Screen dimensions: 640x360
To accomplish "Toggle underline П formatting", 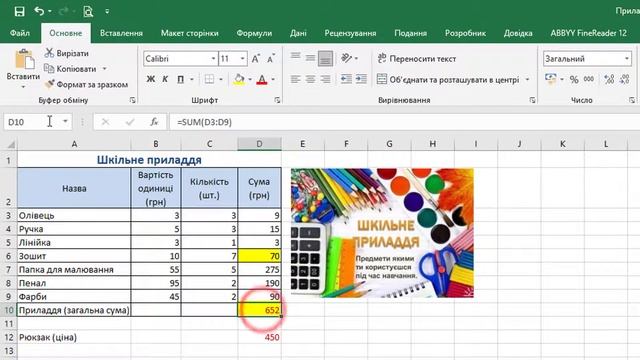I will pos(180,79).
